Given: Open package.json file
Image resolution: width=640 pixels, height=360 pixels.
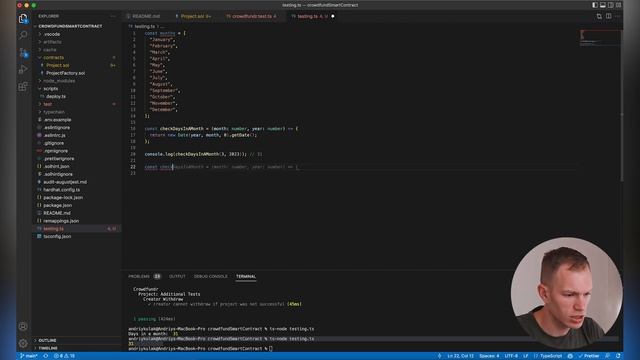Looking at the screenshot, I should pyautogui.click(x=77, y=205).
